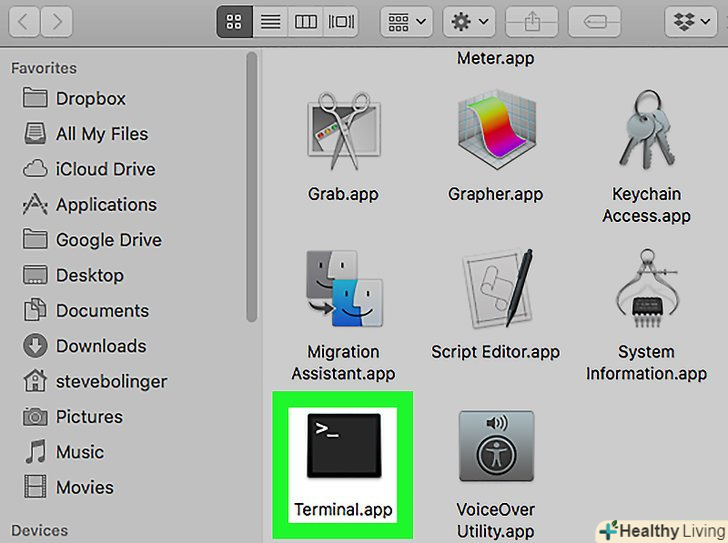Go forward with the right arrow button
This screenshot has height=543, width=728.
point(57,21)
